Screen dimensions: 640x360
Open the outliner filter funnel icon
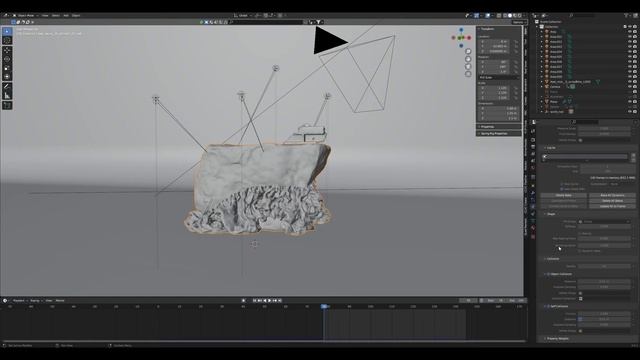coord(627,16)
